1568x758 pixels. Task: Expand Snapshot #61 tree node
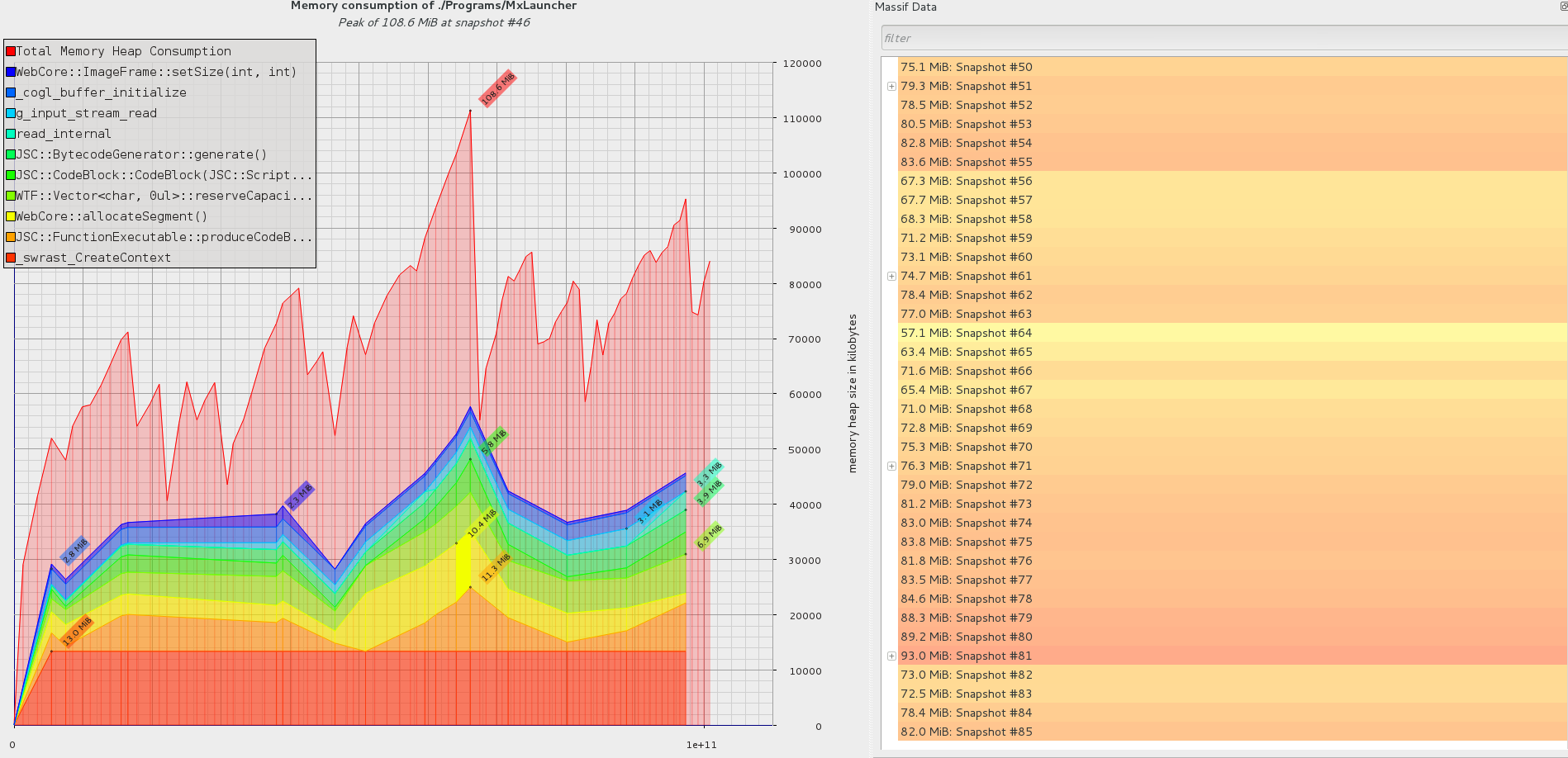(x=891, y=277)
